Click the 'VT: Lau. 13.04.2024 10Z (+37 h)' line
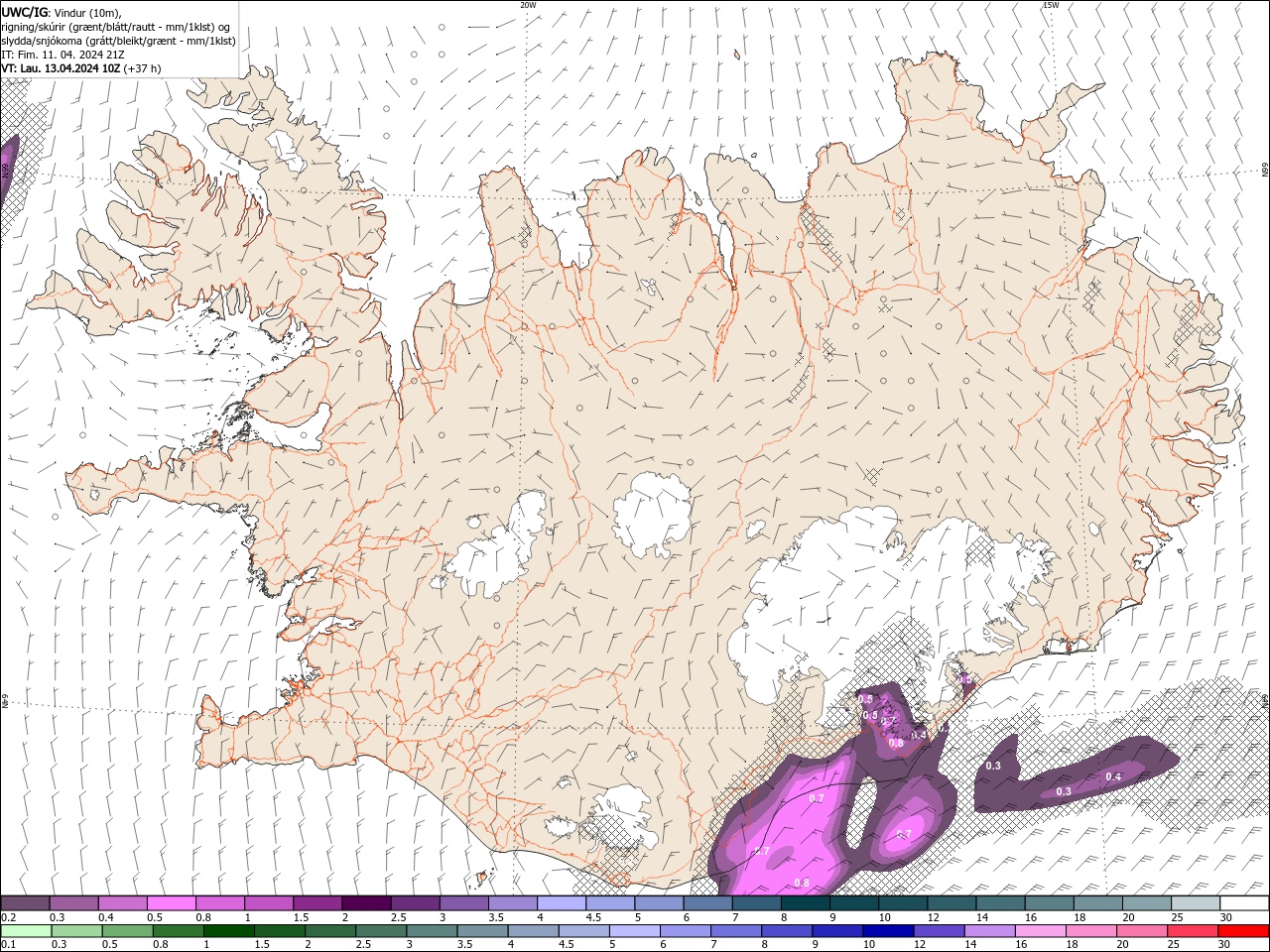 [81, 68]
